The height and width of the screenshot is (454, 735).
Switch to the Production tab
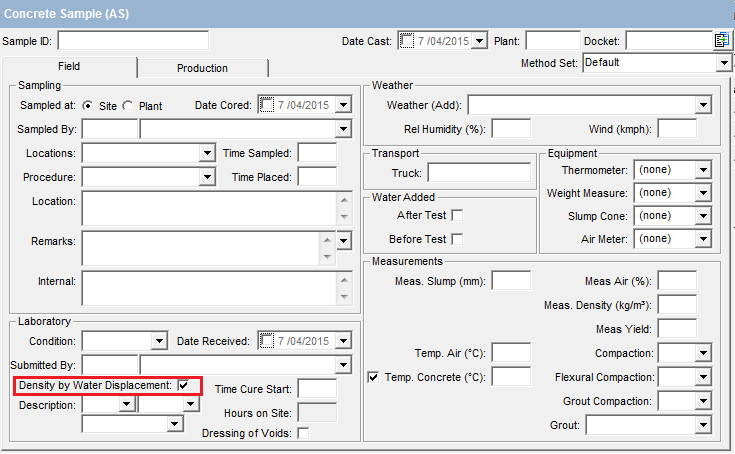[202, 68]
